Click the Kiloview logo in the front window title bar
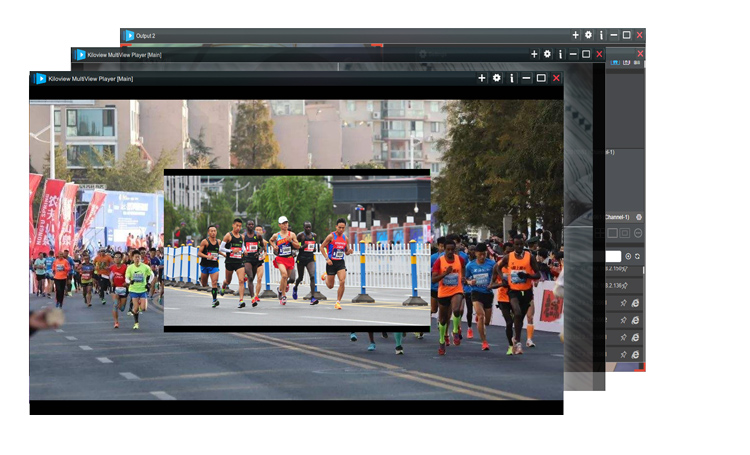This screenshot has width=750, height=455. (41, 78)
